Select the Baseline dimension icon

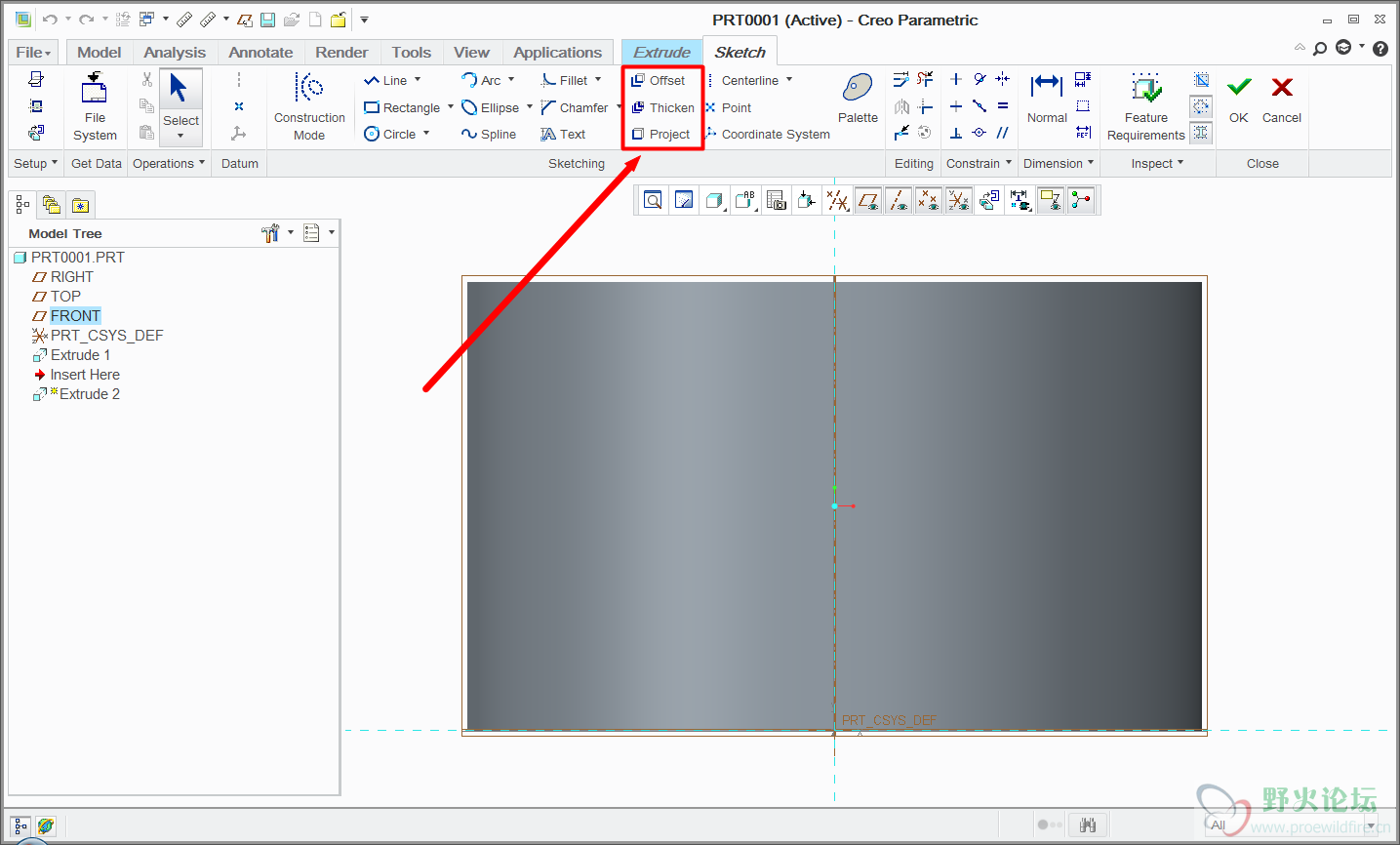[1083, 106]
